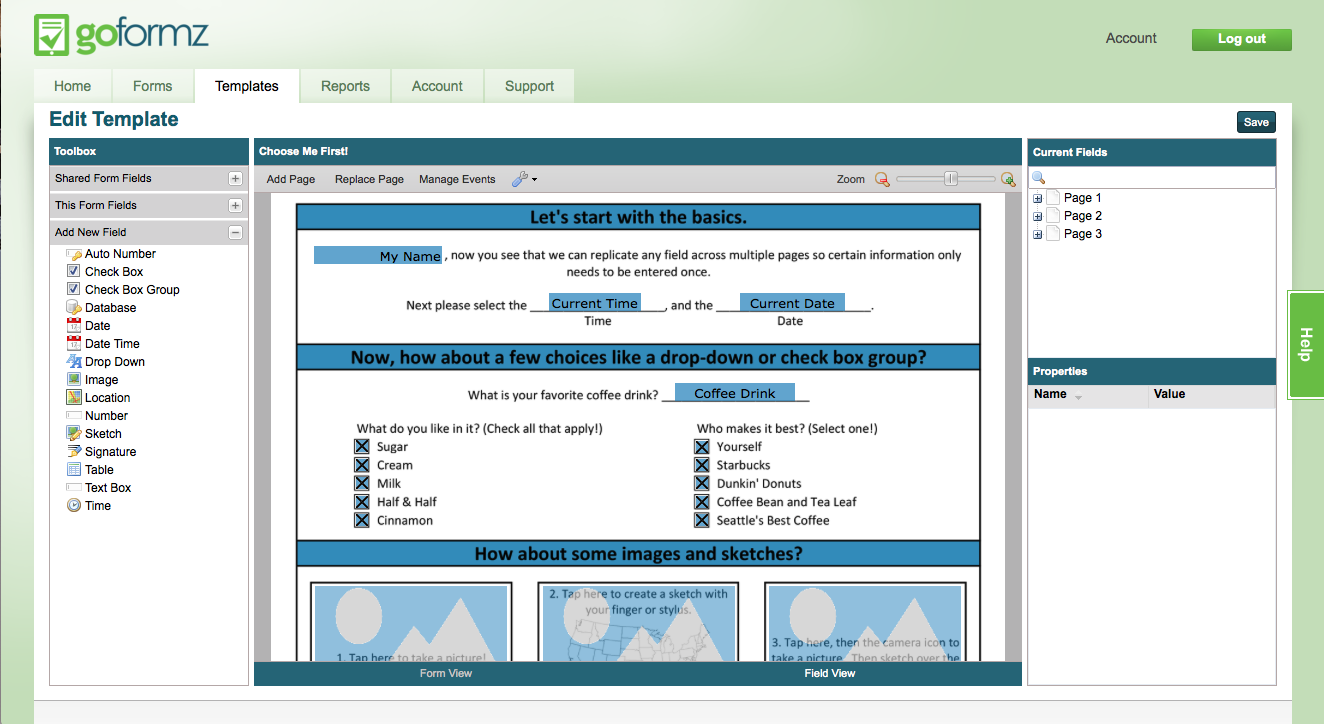Viewport: 1324px width, 724px height.
Task: Expand the Shared Form Fields section
Action: click(235, 179)
